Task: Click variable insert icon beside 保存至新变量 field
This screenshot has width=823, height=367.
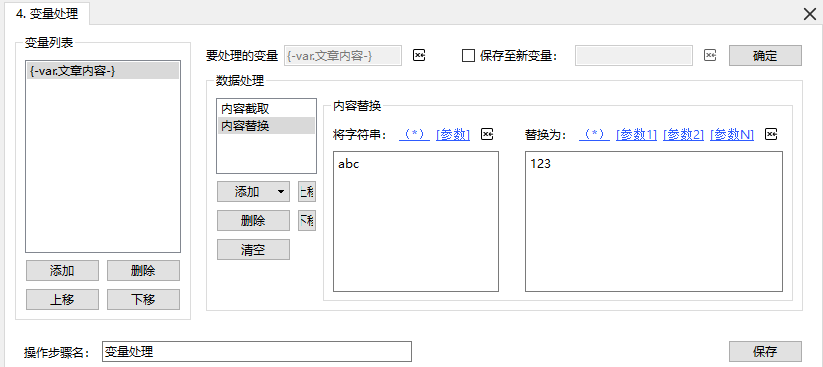Action: click(x=710, y=55)
